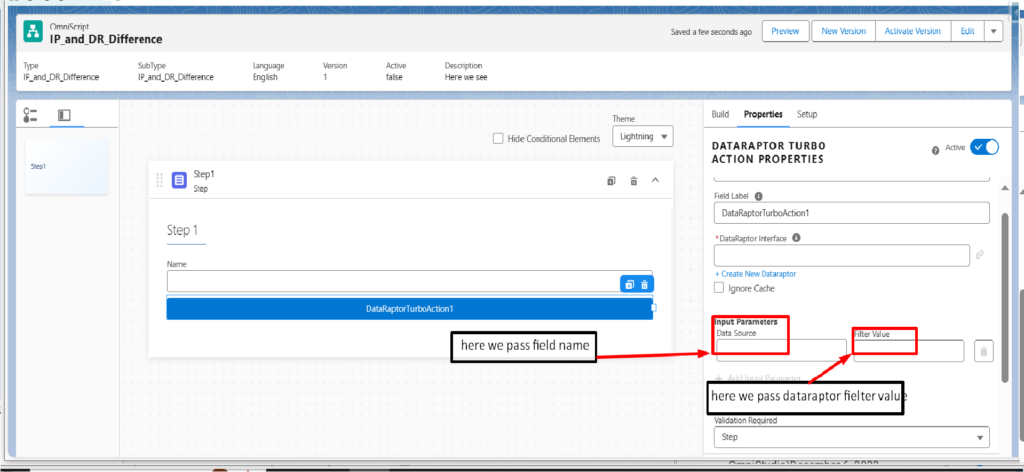Click the Field Label input field

pyautogui.click(x=852, y=213)
